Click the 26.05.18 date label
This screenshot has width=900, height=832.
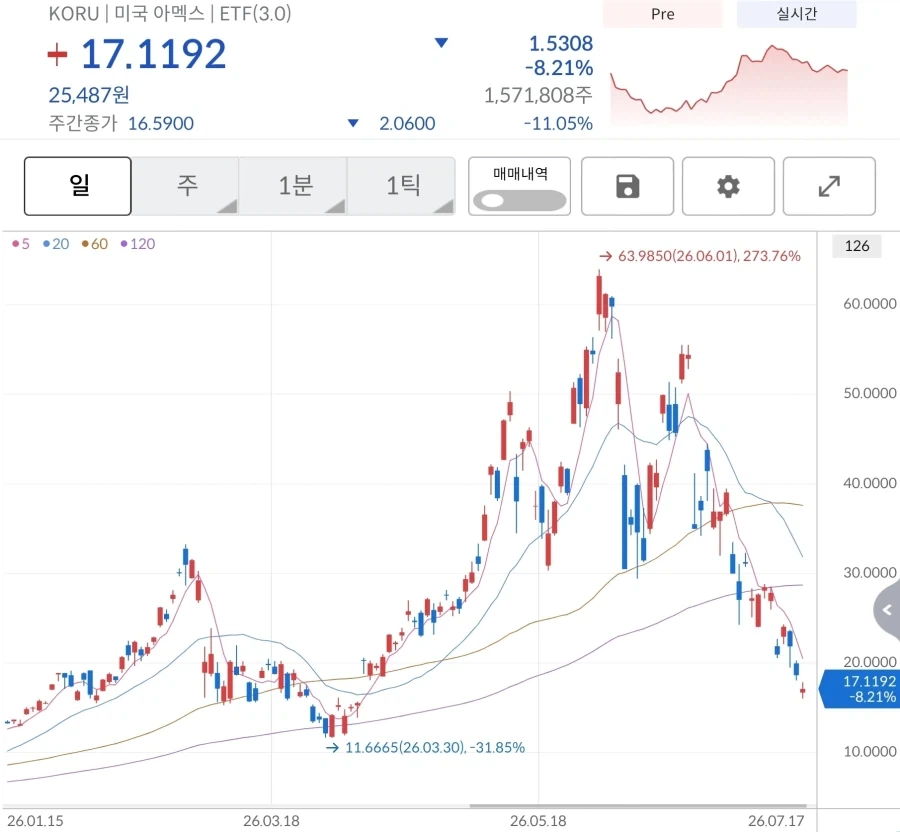(x=538, y=821)
